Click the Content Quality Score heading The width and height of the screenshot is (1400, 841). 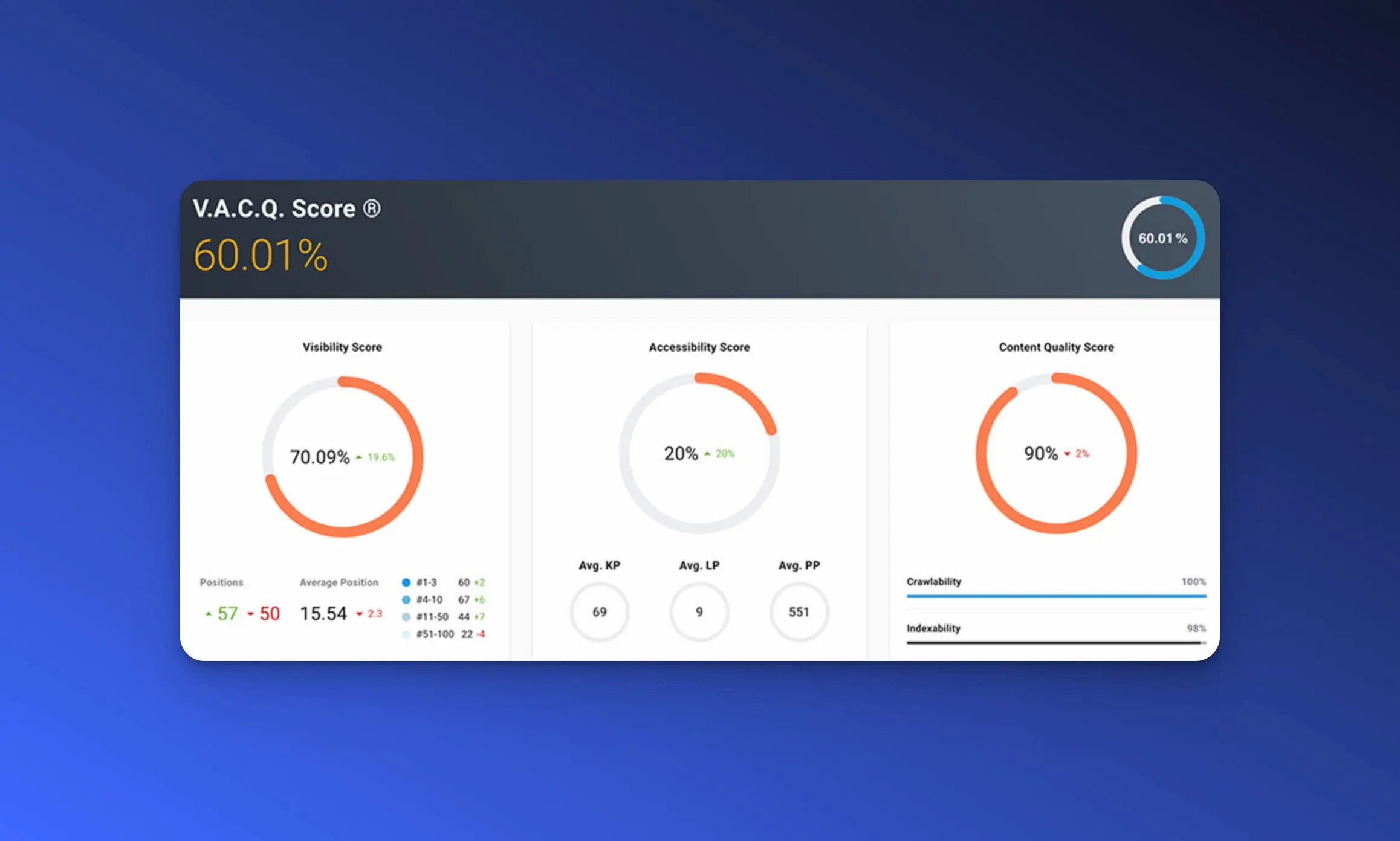(1055, 347)
